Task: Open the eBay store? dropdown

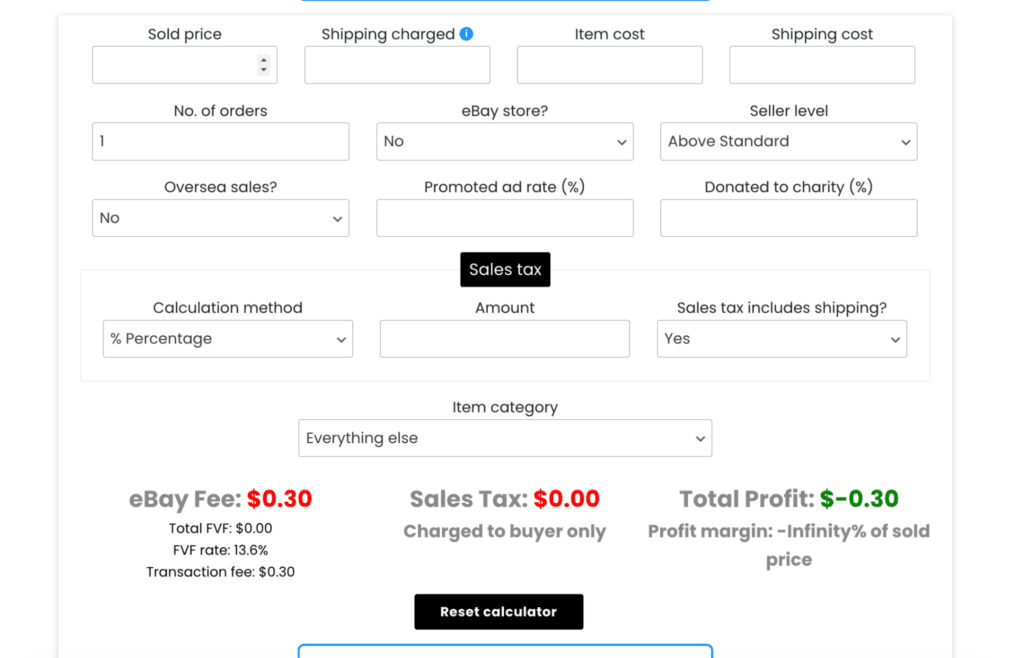Action: pyautogui.click(x=504, y=141)
